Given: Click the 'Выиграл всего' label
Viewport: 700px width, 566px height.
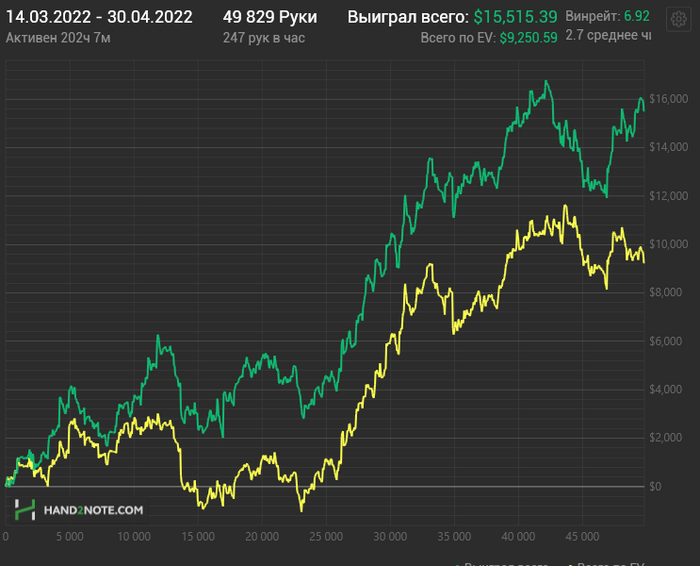Looking at the screenshot, I should click(x=408, y=17).
